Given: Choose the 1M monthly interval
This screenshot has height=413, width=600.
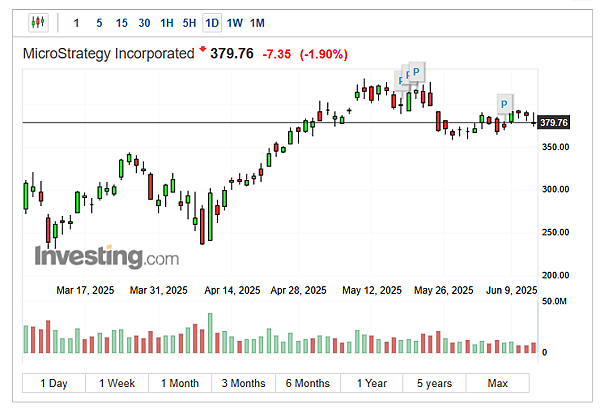Looking at the screenshot, I should 257,23.
